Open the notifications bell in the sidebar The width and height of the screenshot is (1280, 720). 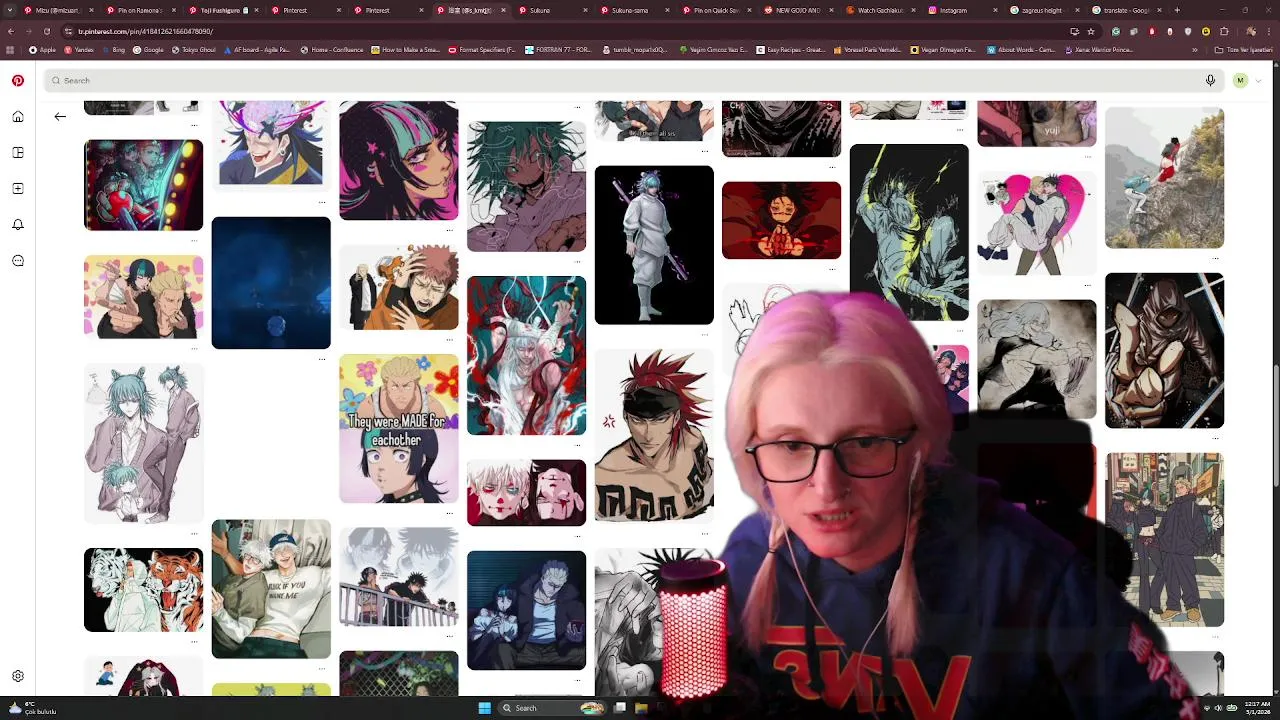coord(18,225)
